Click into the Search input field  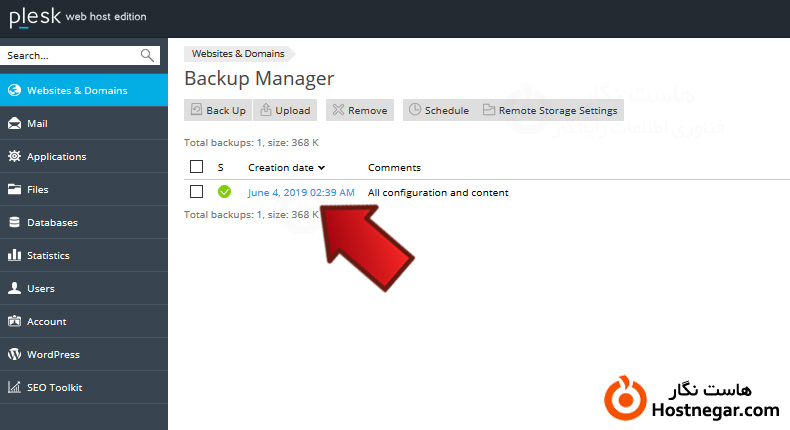click(68, 56)
